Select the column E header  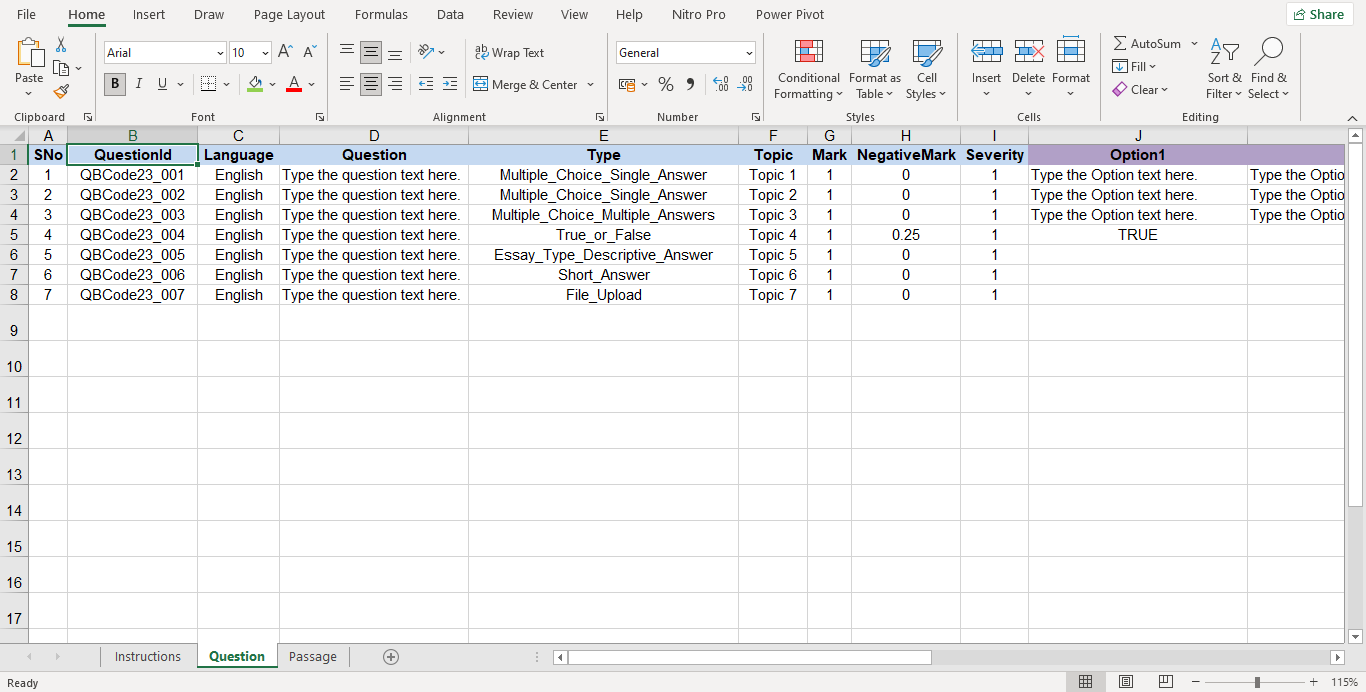(x=603, y=136)
